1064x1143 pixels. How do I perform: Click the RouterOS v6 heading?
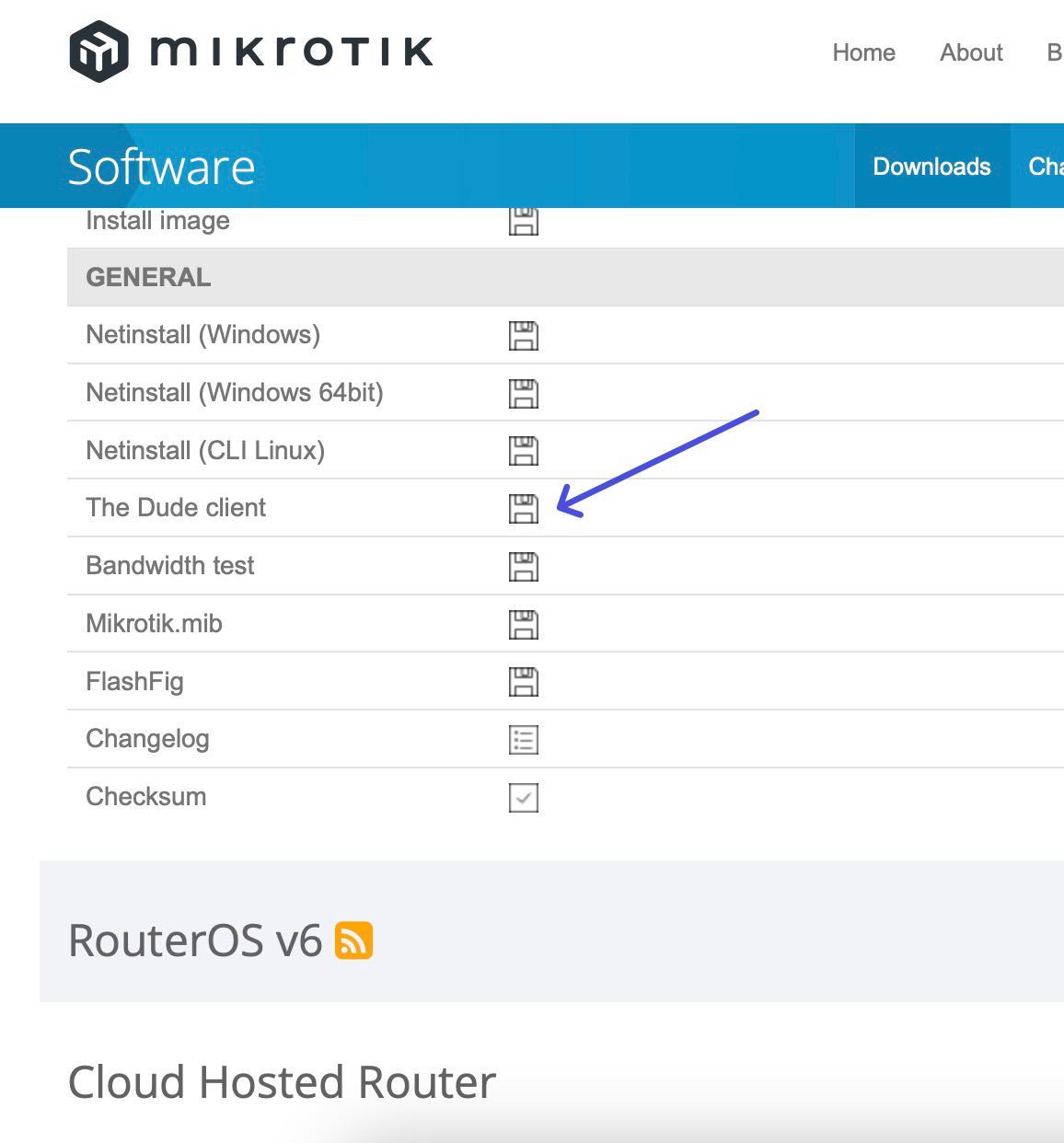(195, 941)
